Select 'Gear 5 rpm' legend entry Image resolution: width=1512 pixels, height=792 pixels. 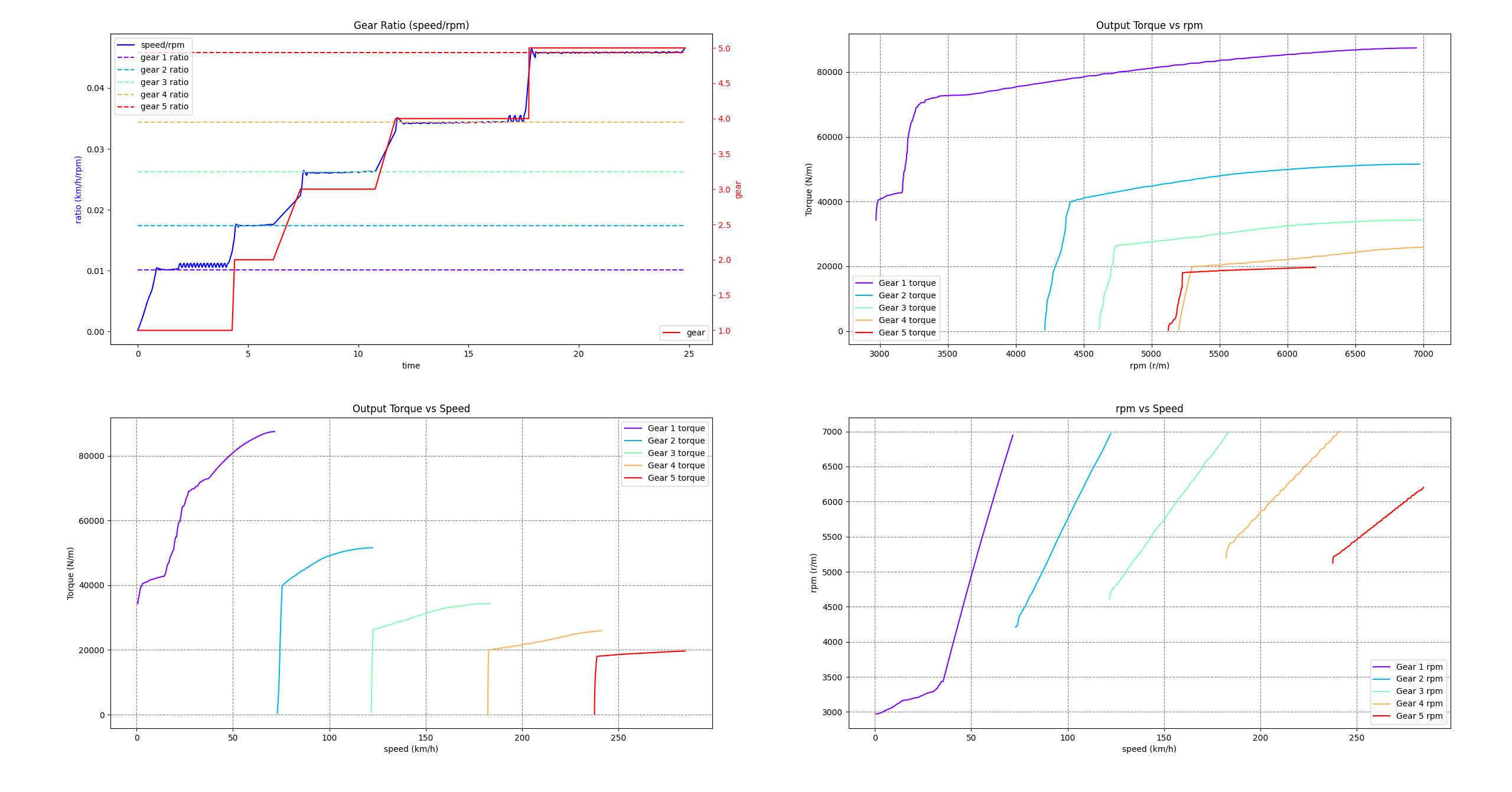tap(1408, 716)
